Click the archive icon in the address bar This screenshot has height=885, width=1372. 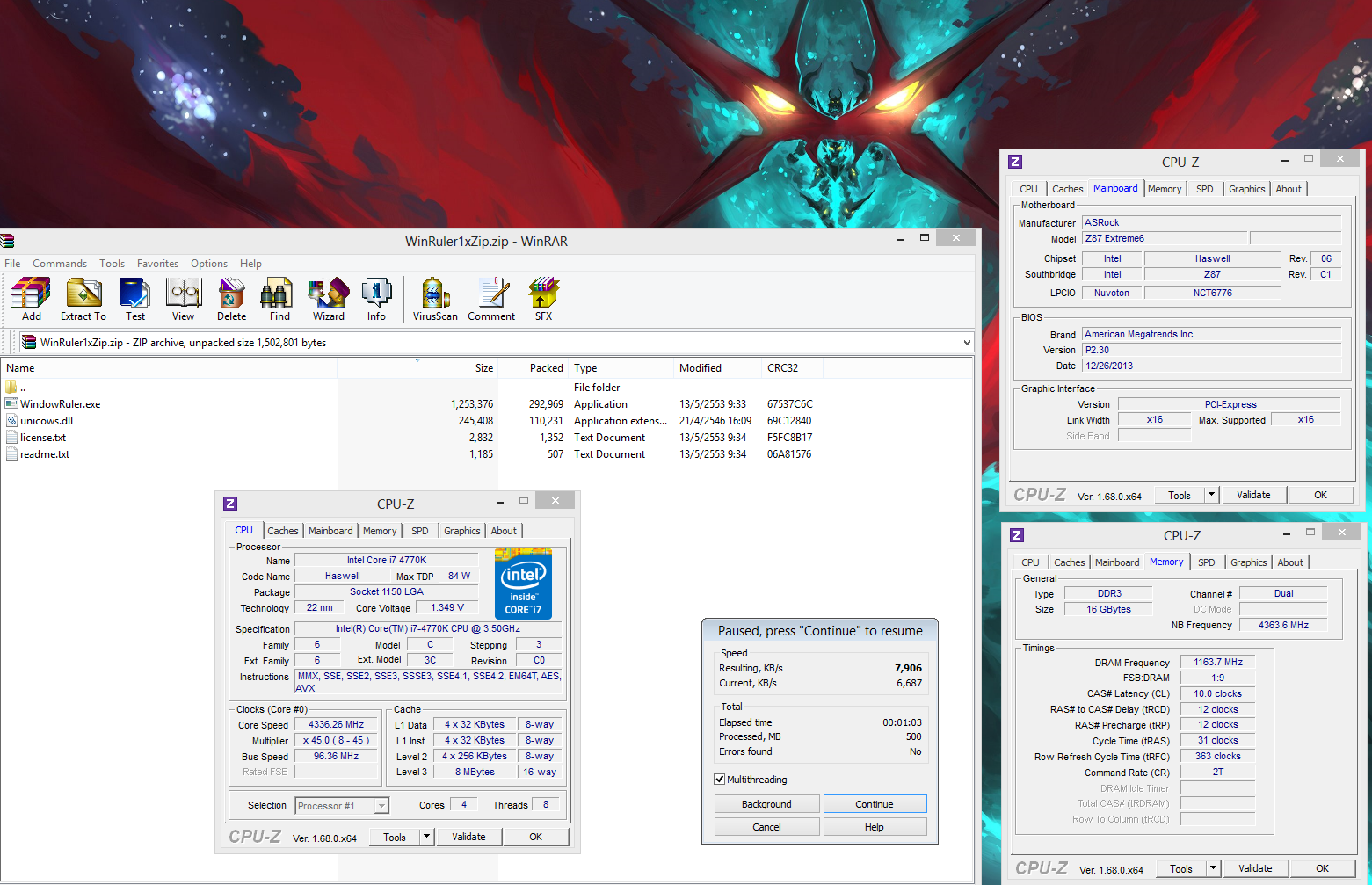point(29,342)
